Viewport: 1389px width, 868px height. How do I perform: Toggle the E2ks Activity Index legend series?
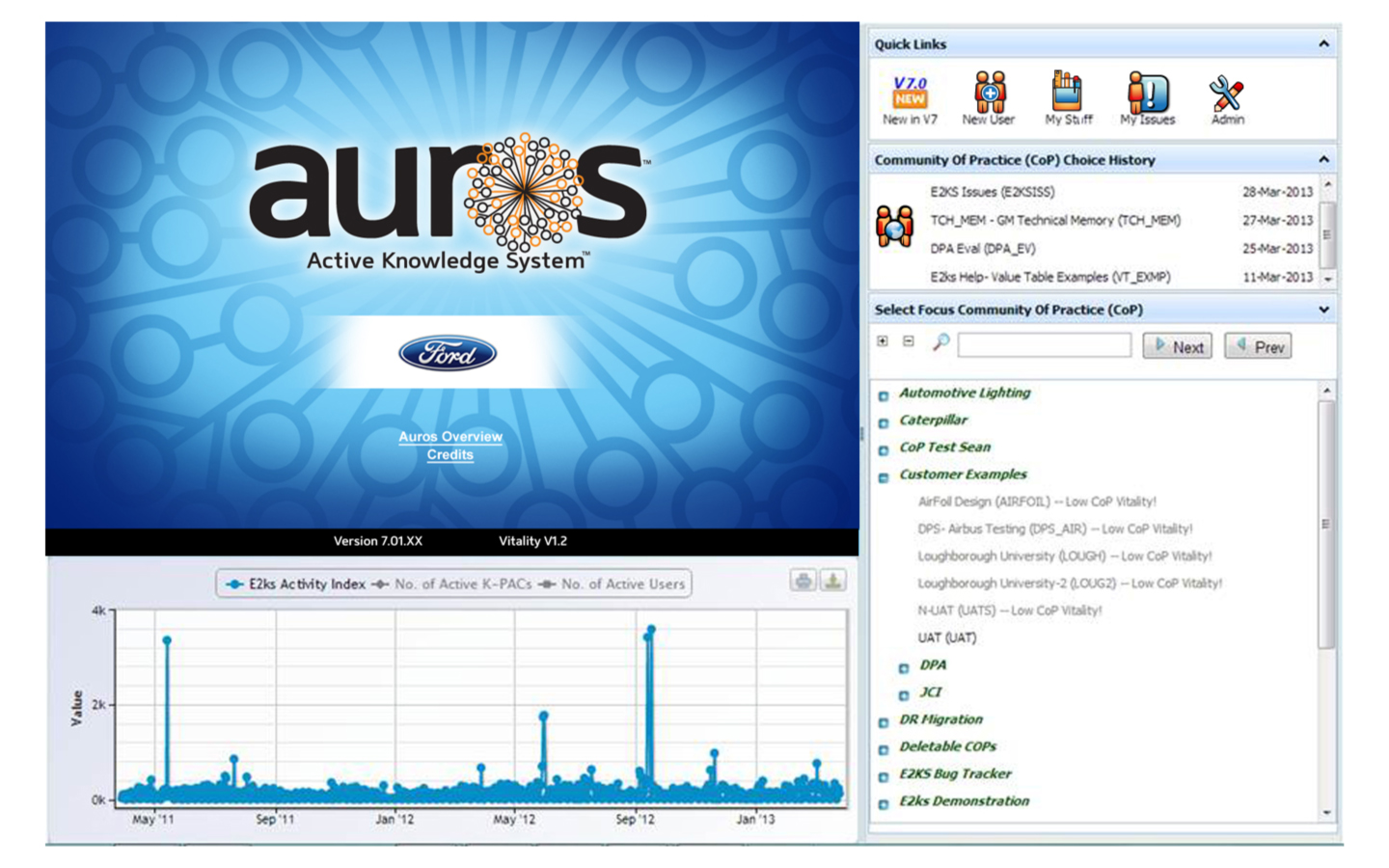(295, 584)
